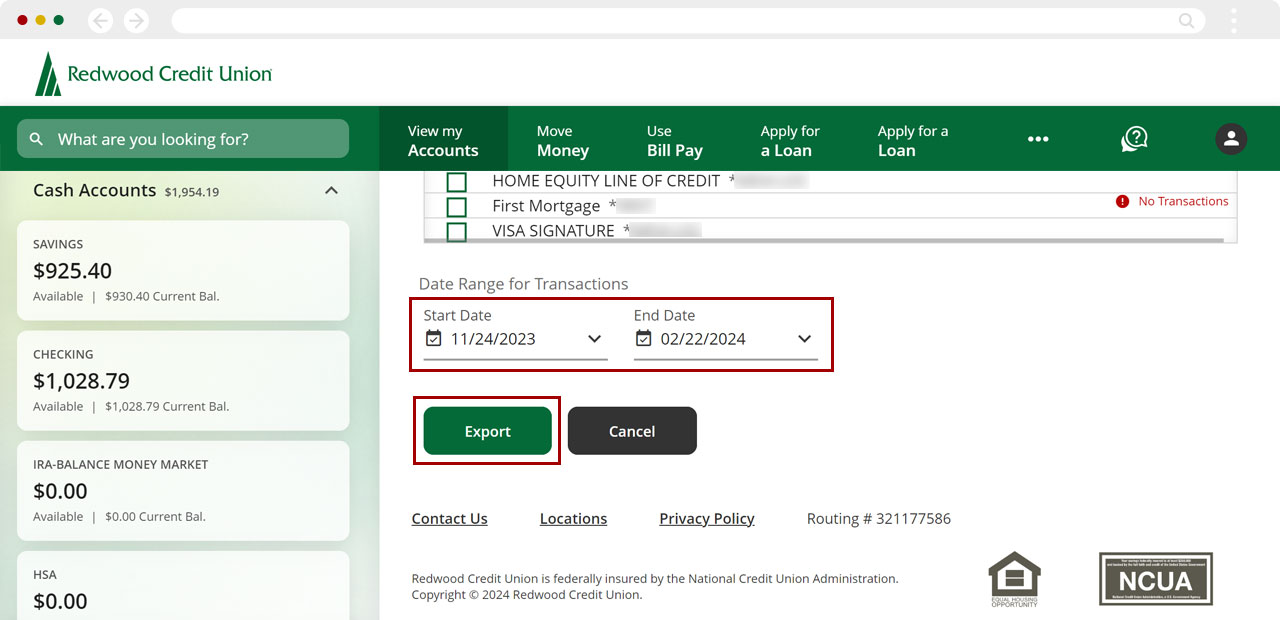The height and width of the screenshot is (620, 1280).
Task: Click the browser address bar
Action: (686, 20)
